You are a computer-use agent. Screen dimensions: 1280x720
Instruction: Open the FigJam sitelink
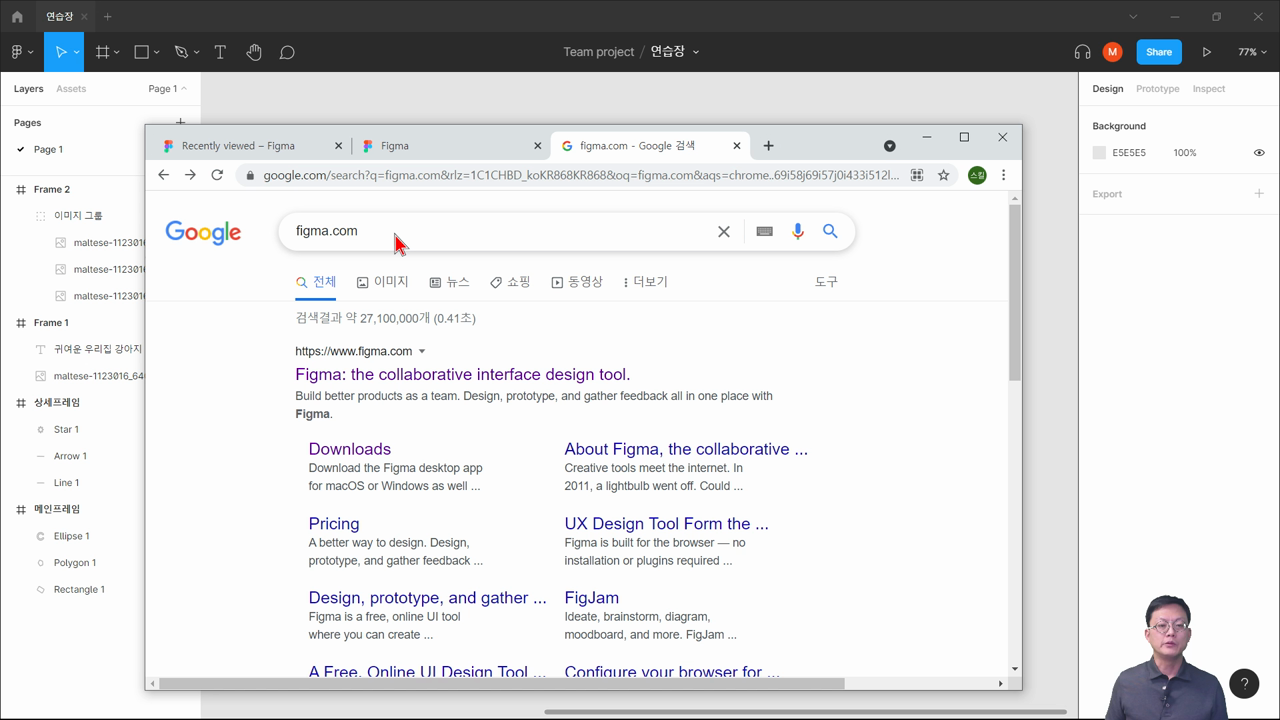pyautogui.click(x=591, y=598)
